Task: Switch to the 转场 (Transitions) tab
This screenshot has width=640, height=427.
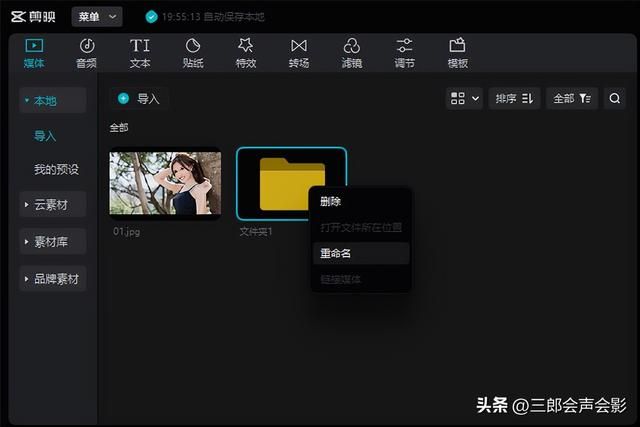Action: (299, 53)
